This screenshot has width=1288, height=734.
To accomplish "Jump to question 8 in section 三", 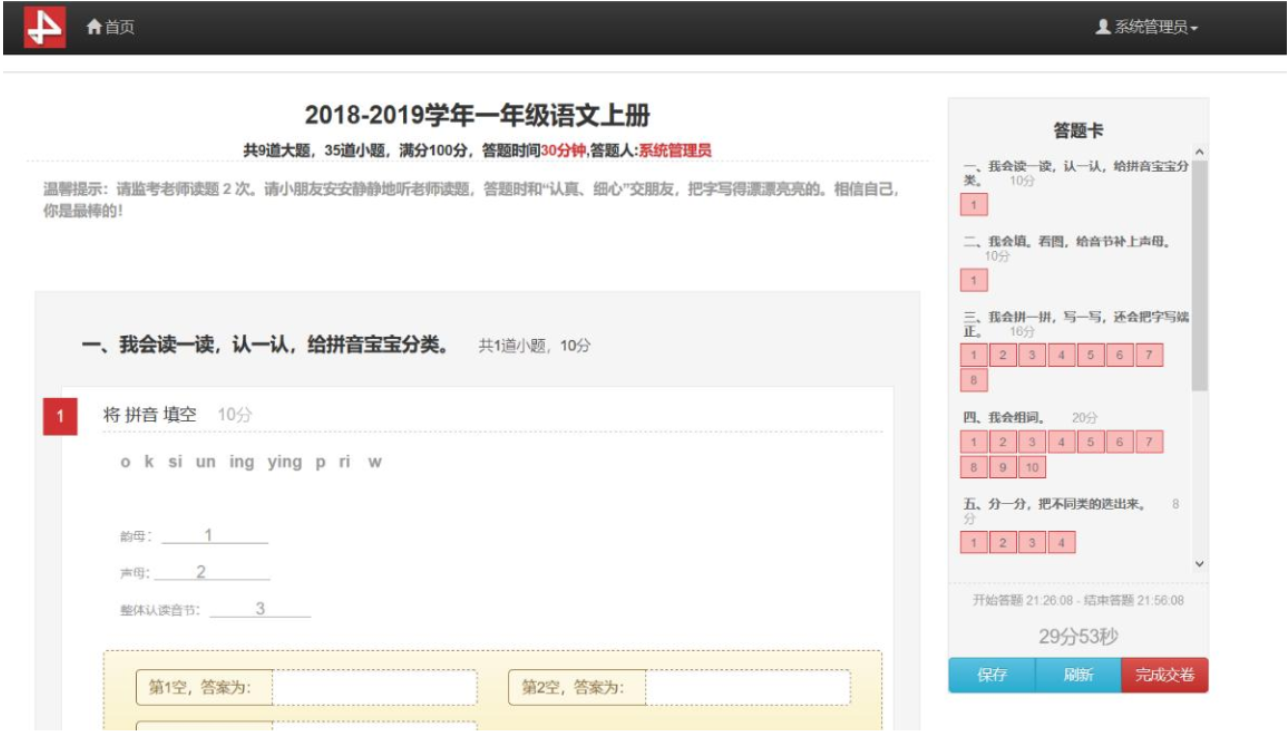I will tap(975, 378).
